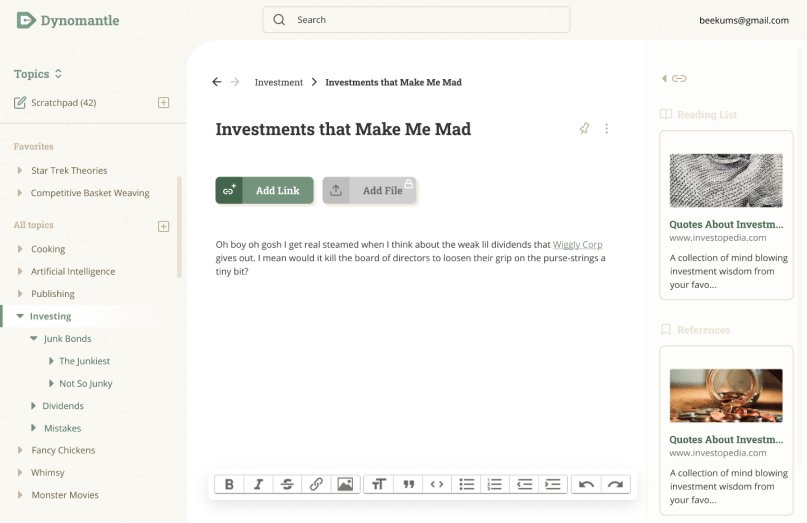Expand the Cooking topic

coord(20,249)
